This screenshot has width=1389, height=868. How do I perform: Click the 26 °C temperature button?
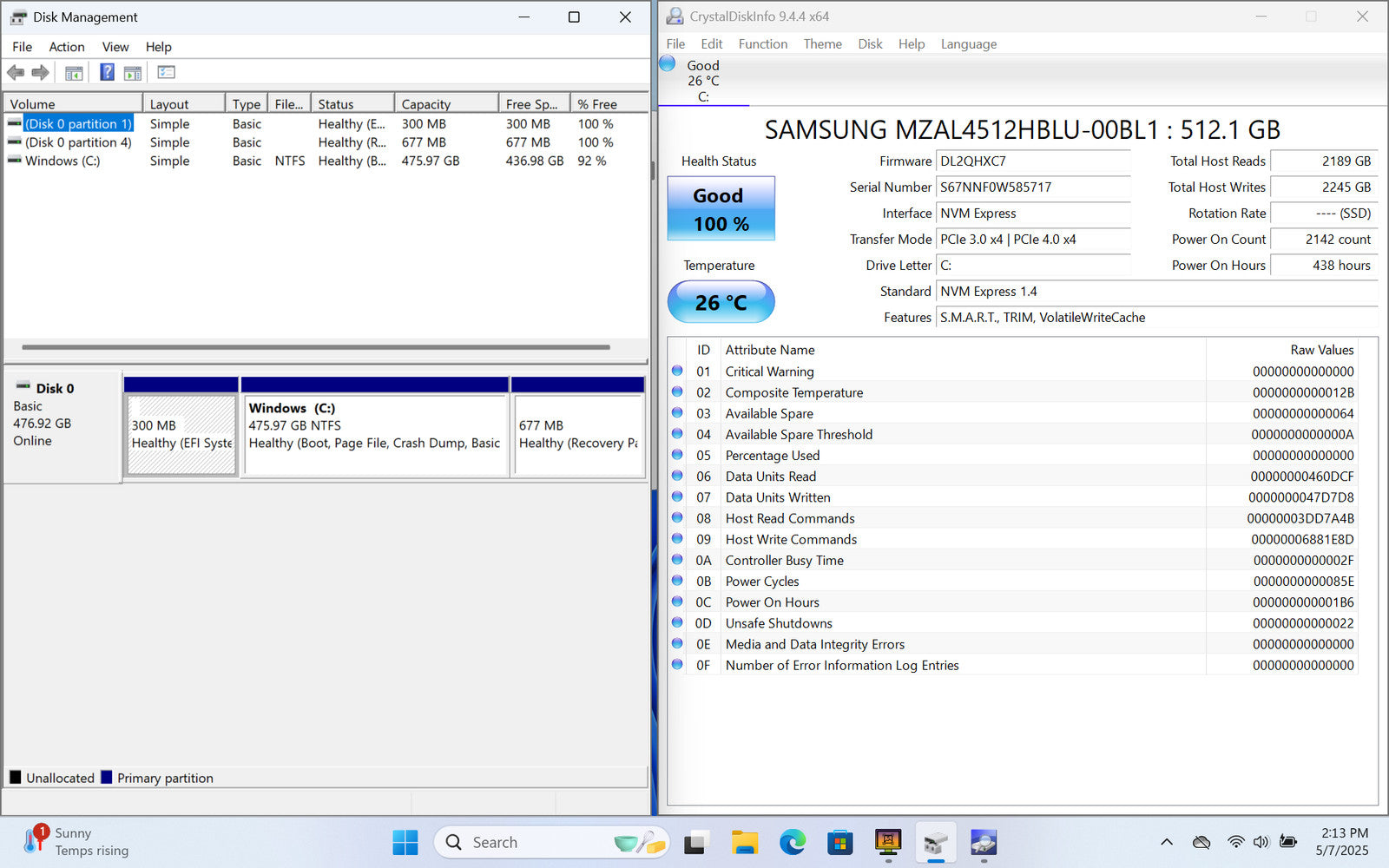pos(721,302)
